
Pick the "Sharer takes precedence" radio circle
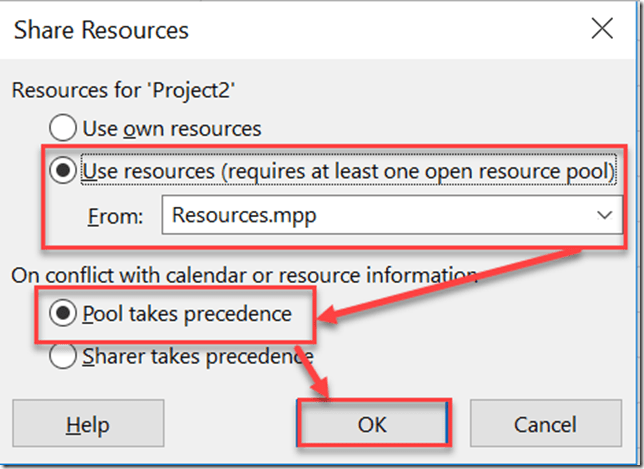[x=63, y=356]
